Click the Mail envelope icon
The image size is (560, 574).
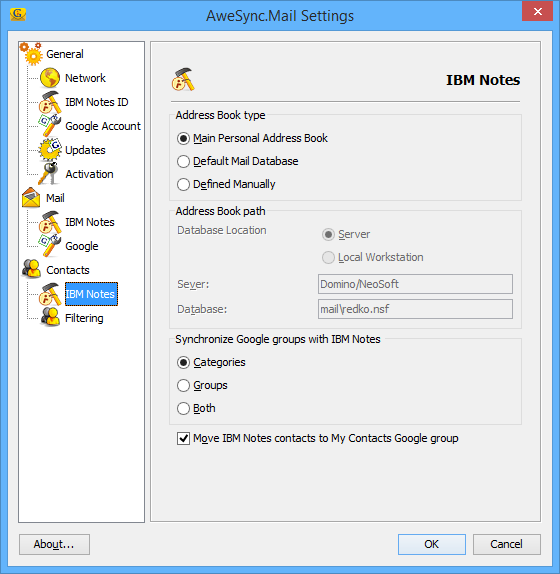[31, 198]
